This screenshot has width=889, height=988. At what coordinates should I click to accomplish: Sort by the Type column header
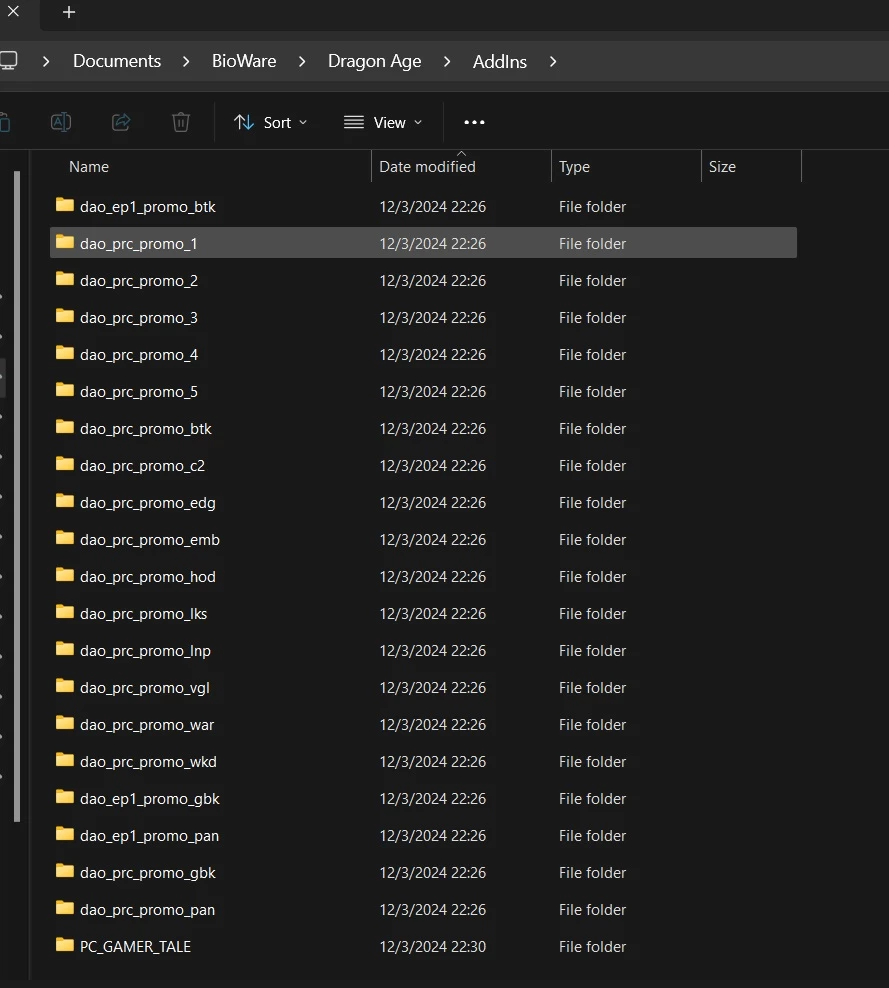tap(574, 167)
